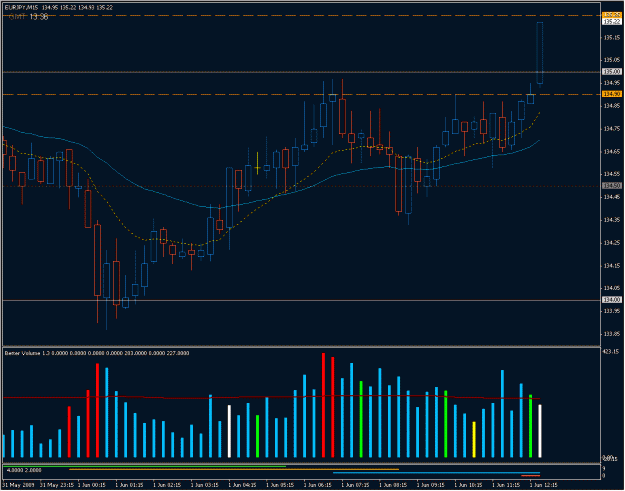Select the 134.00 level price tag
Screen dimensions: 625x491
point(612,300)
